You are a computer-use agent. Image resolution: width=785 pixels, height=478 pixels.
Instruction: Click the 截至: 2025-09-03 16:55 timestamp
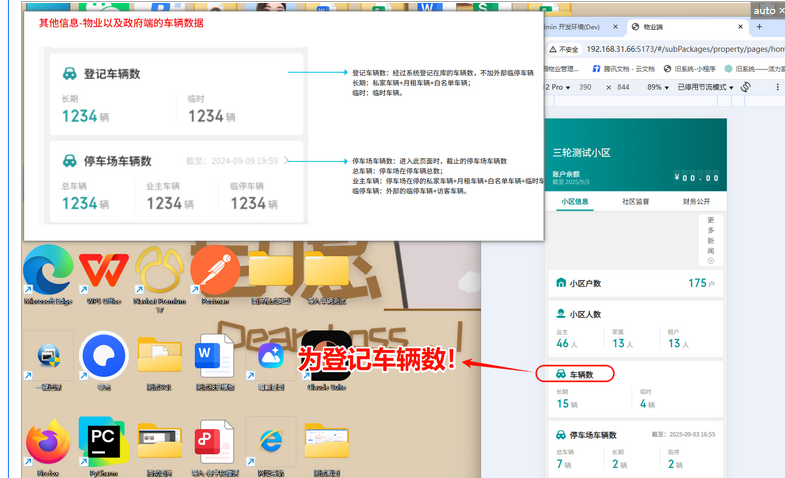coord(683,434)
